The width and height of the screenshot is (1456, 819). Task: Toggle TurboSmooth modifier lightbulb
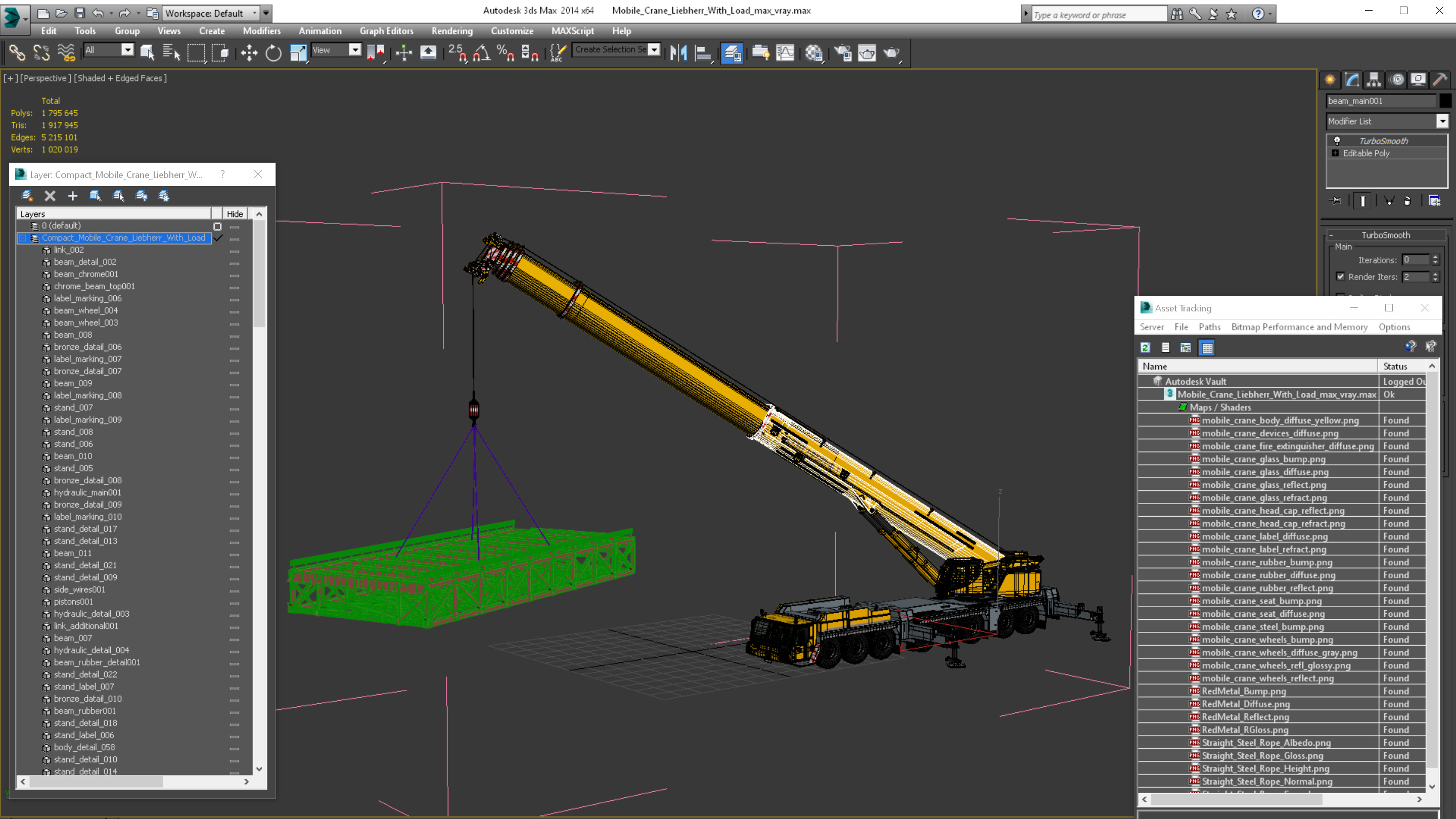point(1337,141)
